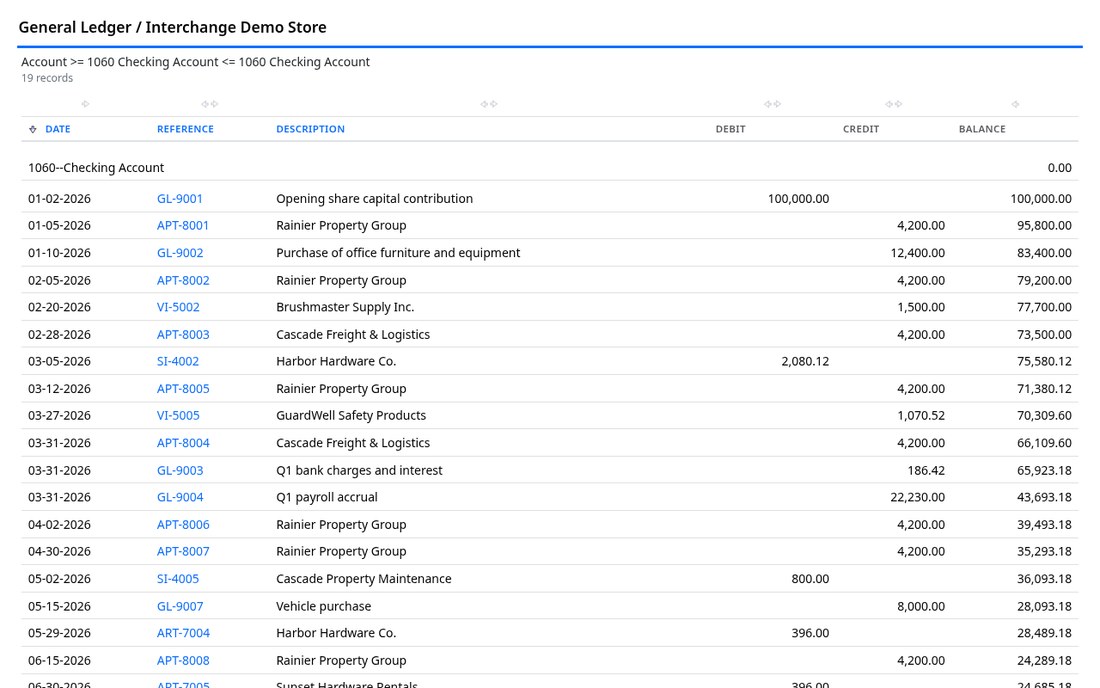The height and width of the screenshot is (688, 1100).
Task: Click the Debit column header
Action: point(730,129)
